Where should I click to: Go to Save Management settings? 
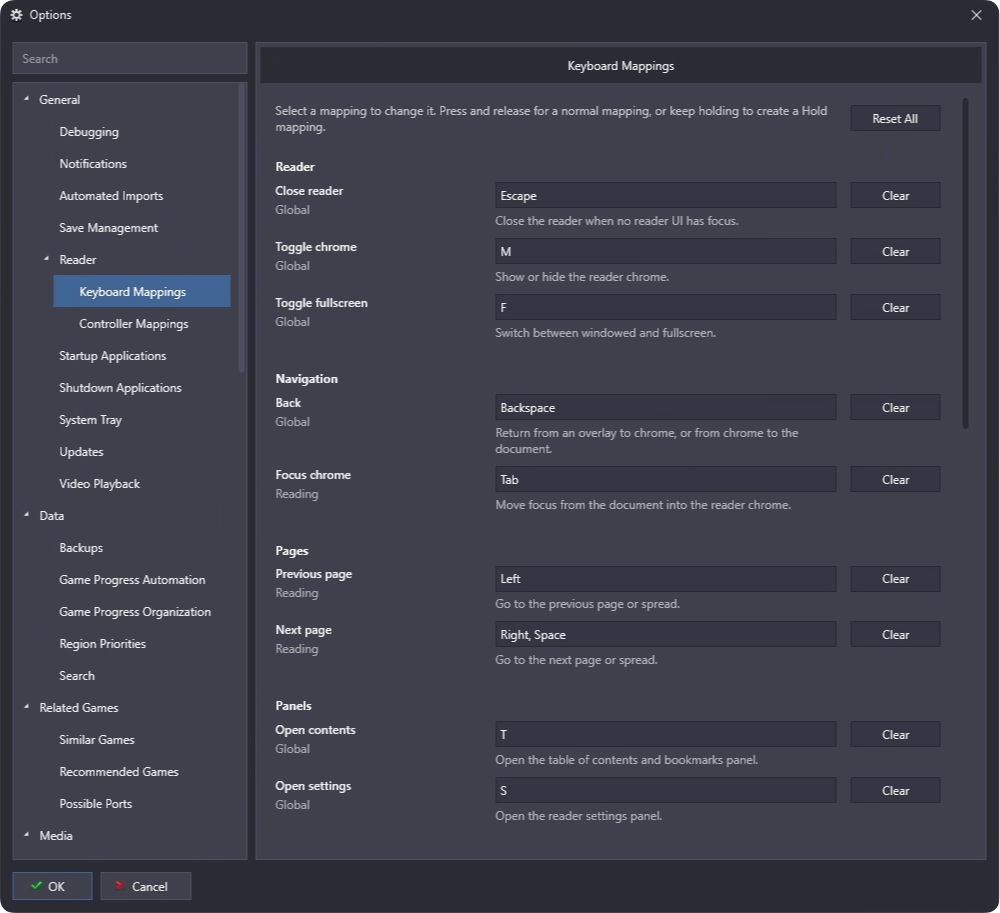[x=108, y=228]
